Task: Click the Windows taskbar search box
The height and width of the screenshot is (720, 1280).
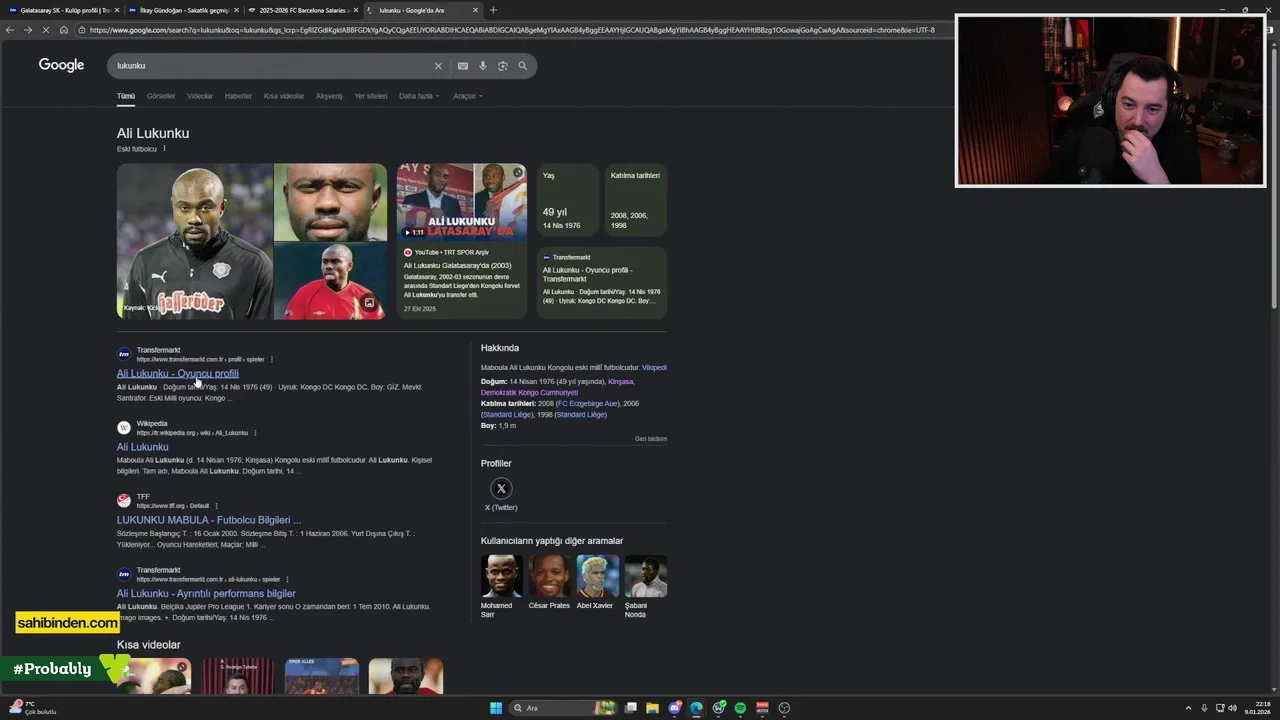Action: 563,708
